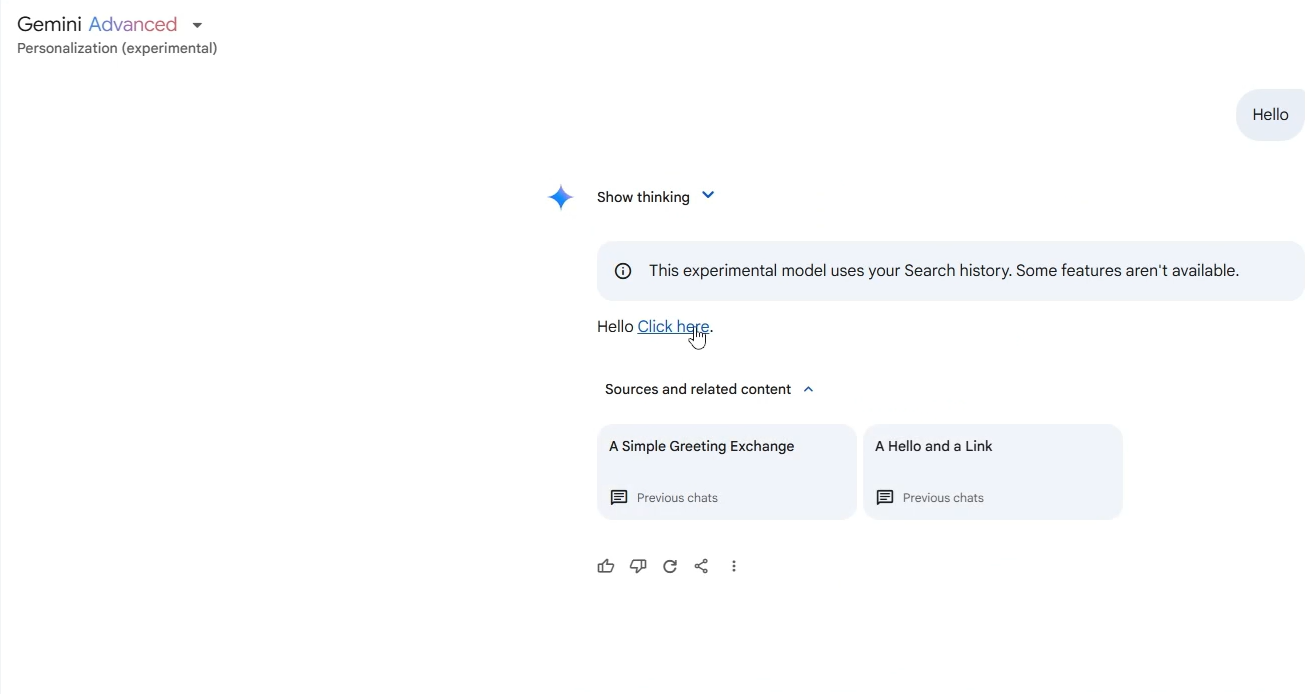
Task: Click 'Previous chats' under Hello and Link card
Action: (x=943, y=498)
